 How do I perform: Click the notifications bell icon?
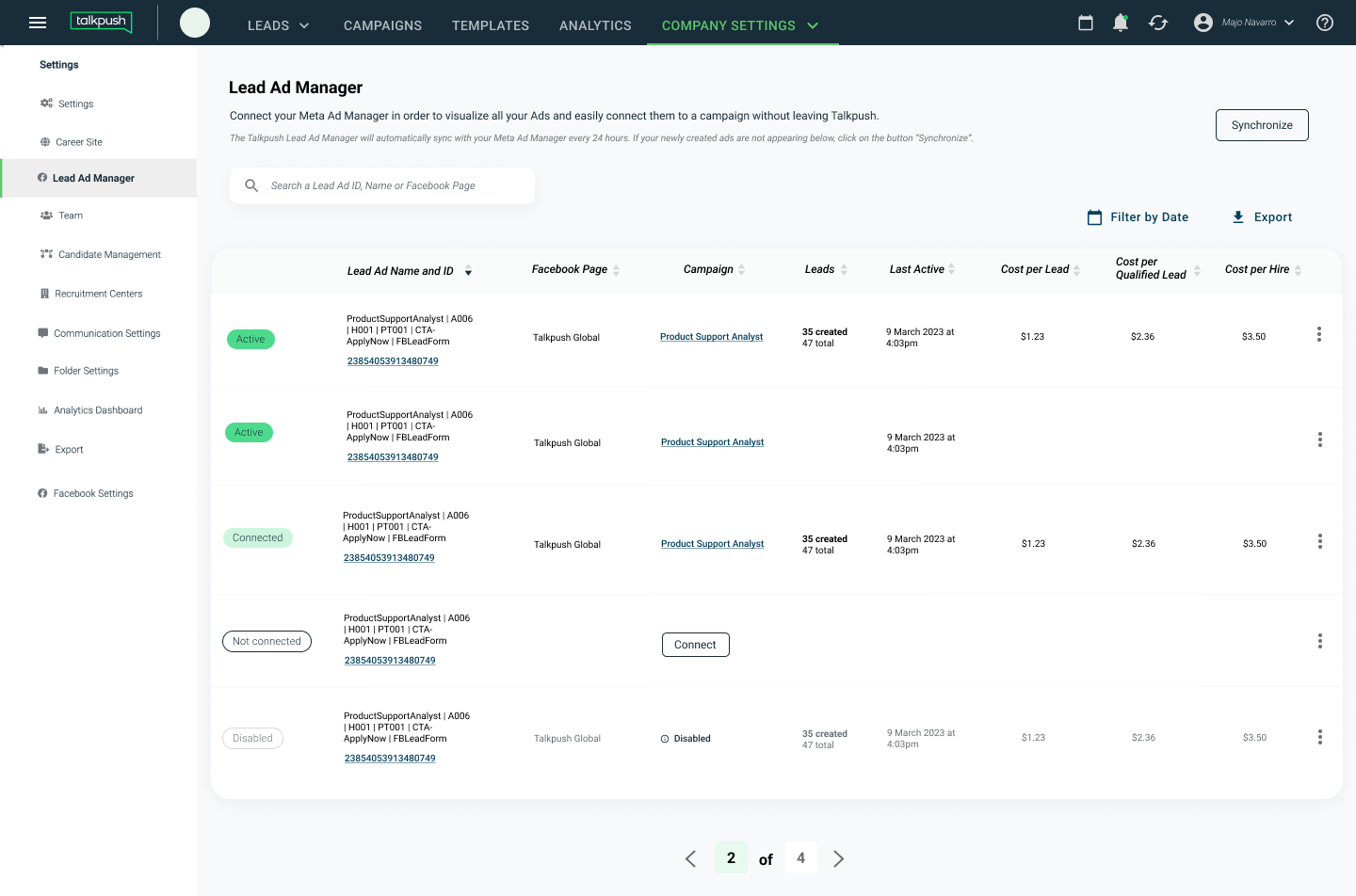point(1121,23)
